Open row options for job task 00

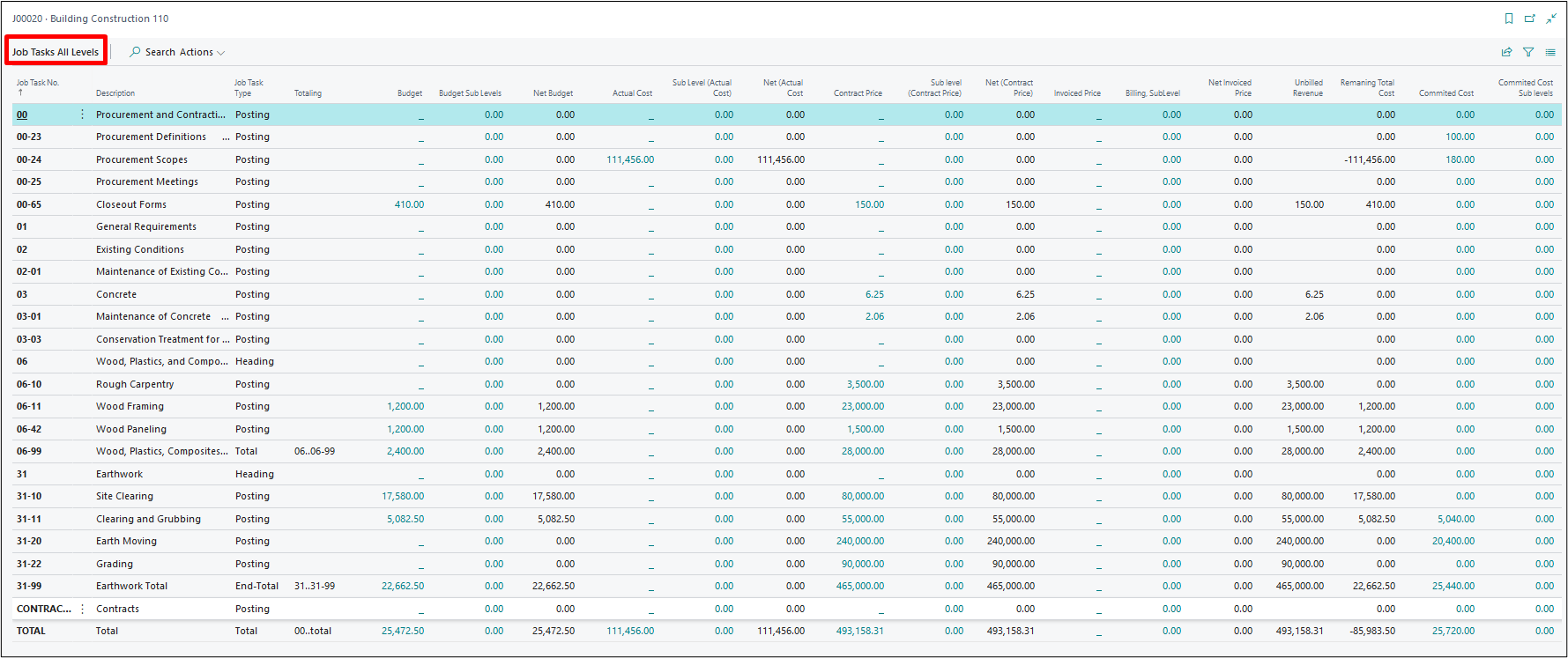point(83,115)
